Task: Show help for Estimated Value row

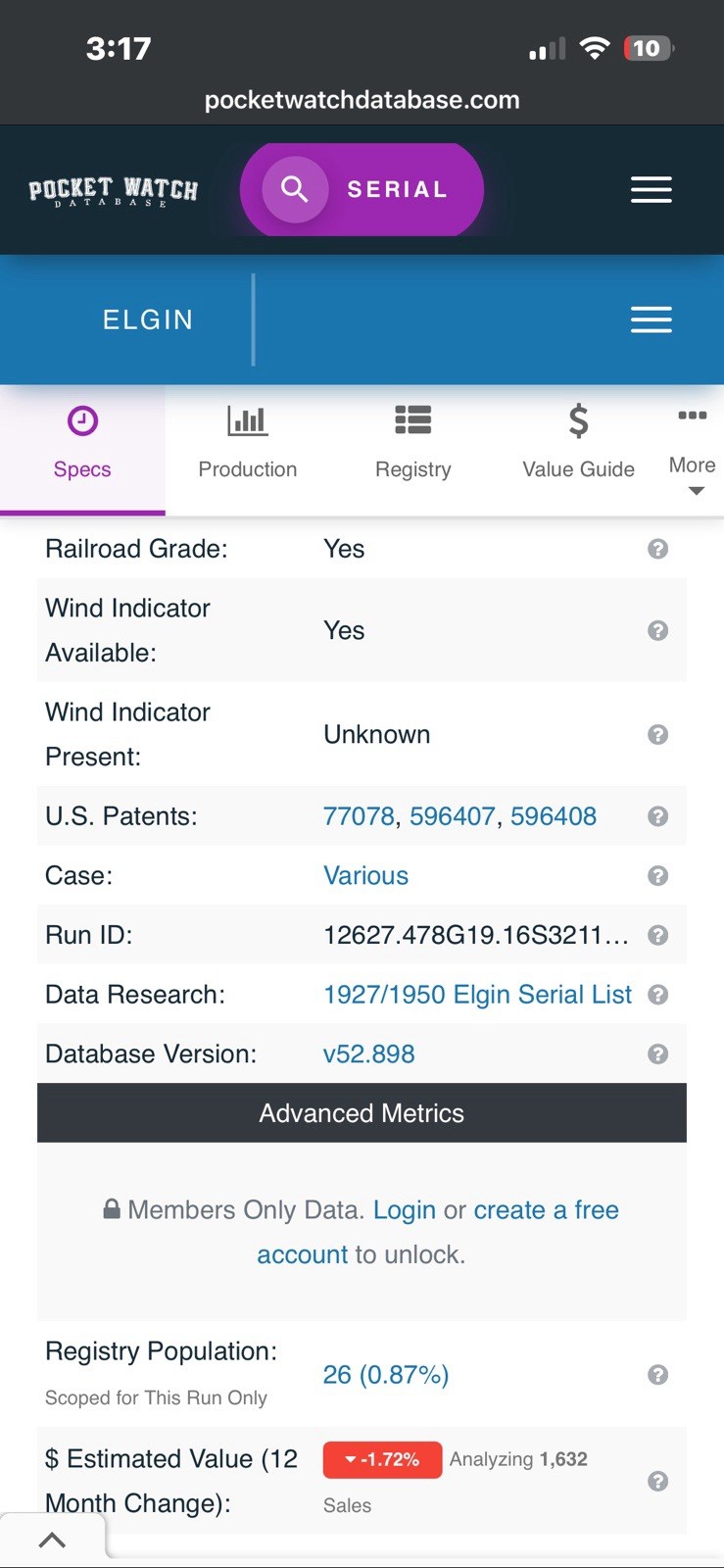Action: click(x=658, y=1481)
